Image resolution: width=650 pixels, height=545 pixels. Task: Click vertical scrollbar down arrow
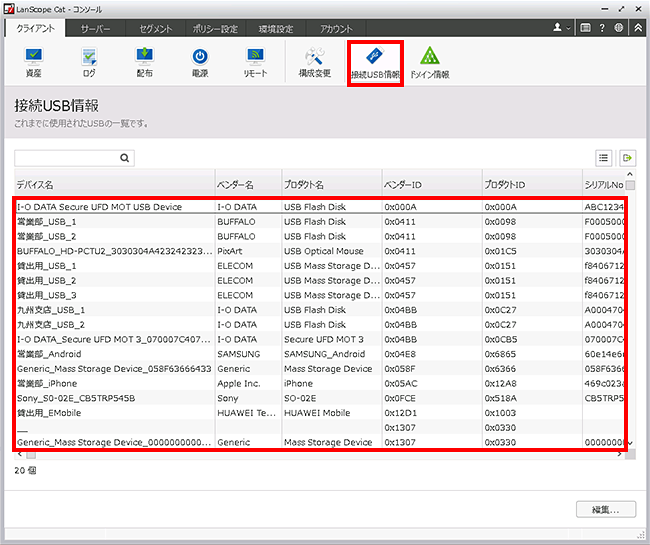pyautogui.click(x=630, y=443)
